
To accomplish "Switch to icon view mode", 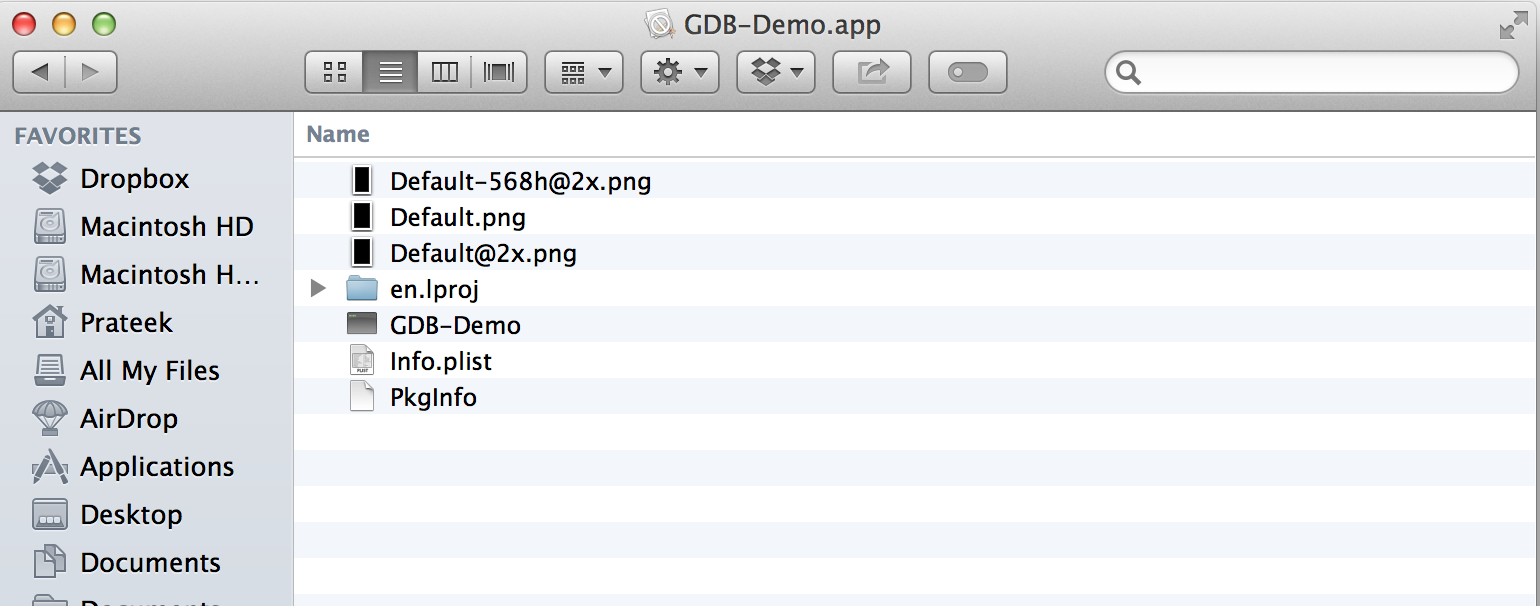I will pyautogui.click(x=335, y=72).
